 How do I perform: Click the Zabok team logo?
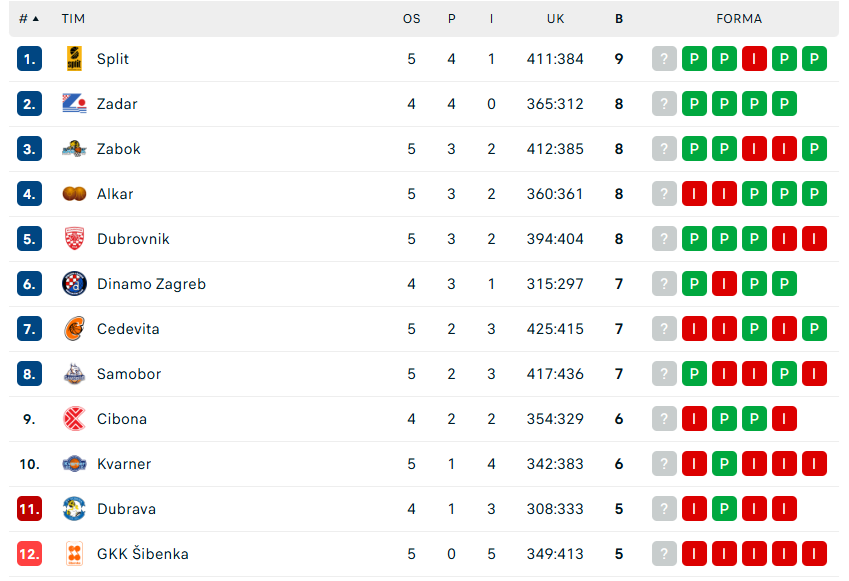74,149
